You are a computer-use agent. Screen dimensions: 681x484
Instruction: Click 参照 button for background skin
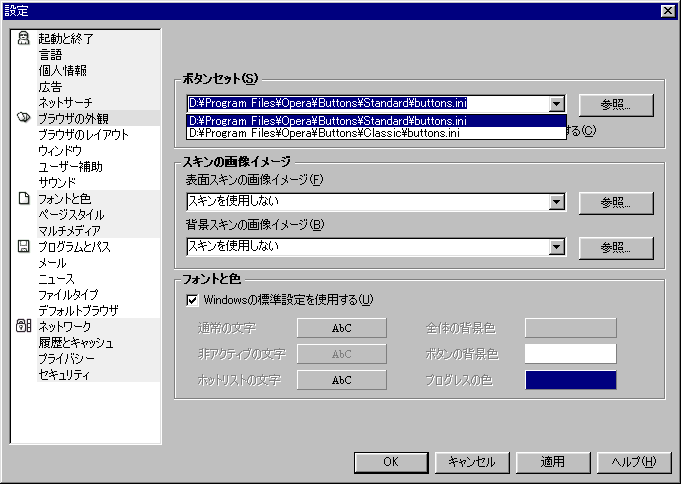click(616, 248)
